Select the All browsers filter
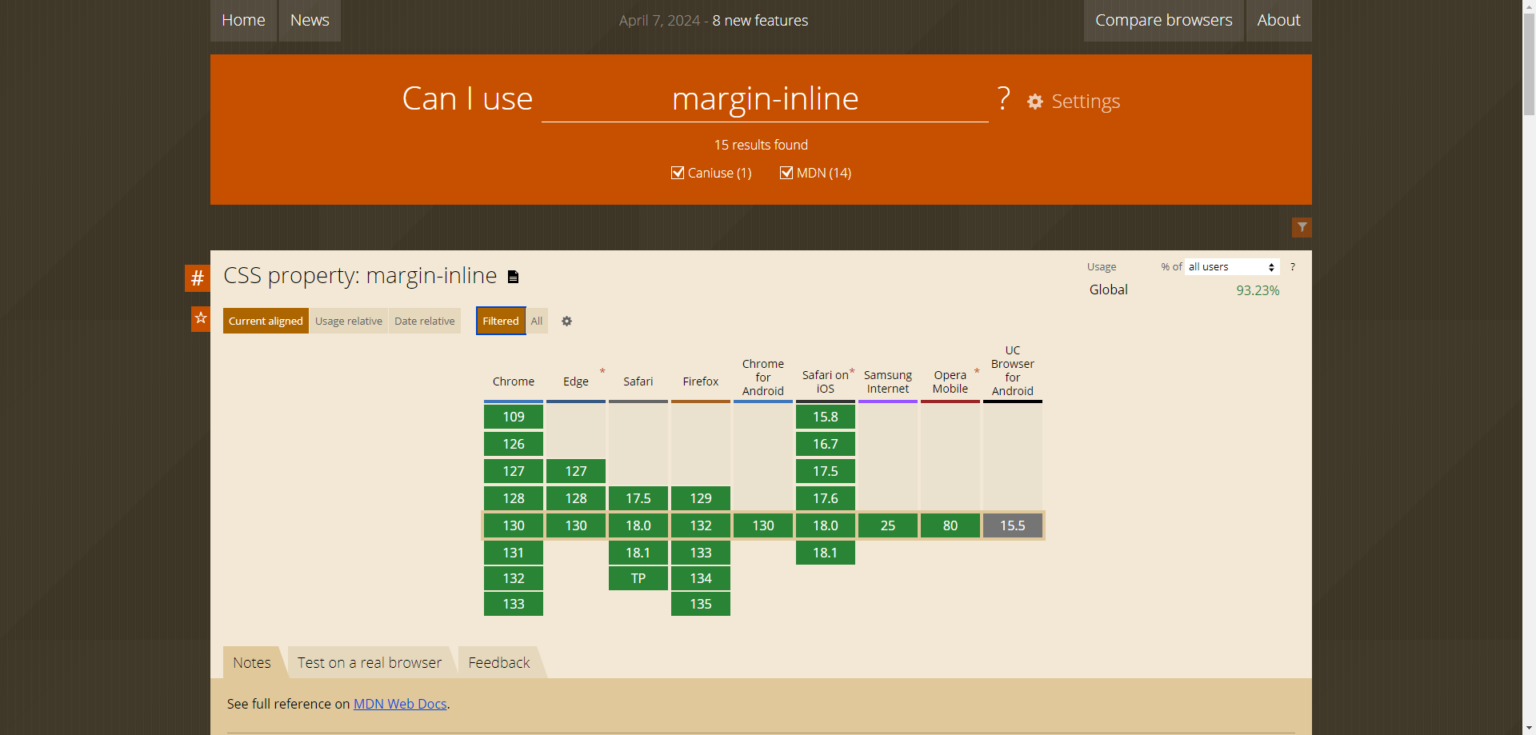 (x=537, y=321)
